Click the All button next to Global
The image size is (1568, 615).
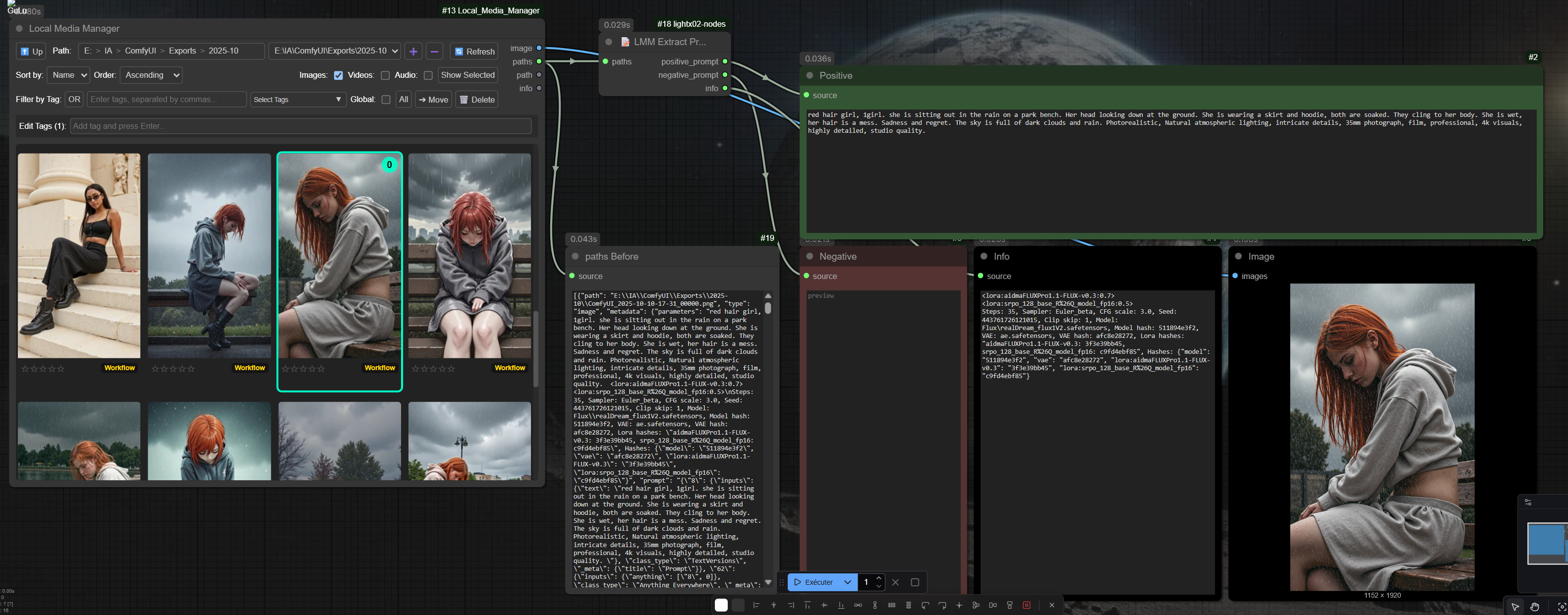(x=404, y=100)
